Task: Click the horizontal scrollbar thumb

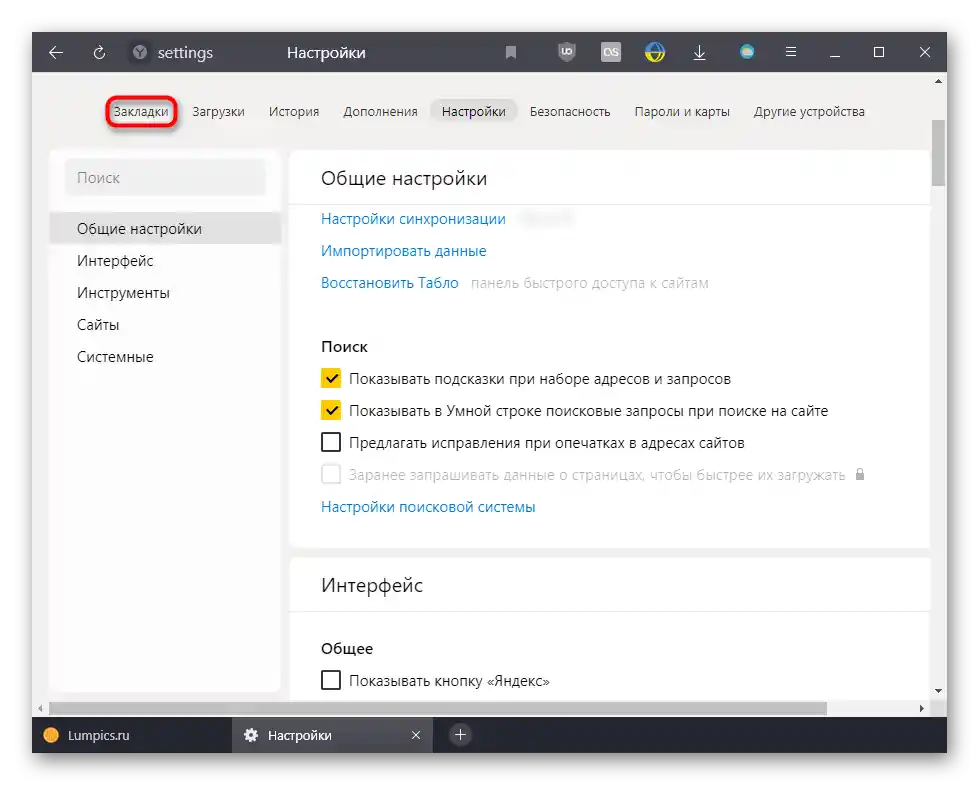Action: pos(438,708)
